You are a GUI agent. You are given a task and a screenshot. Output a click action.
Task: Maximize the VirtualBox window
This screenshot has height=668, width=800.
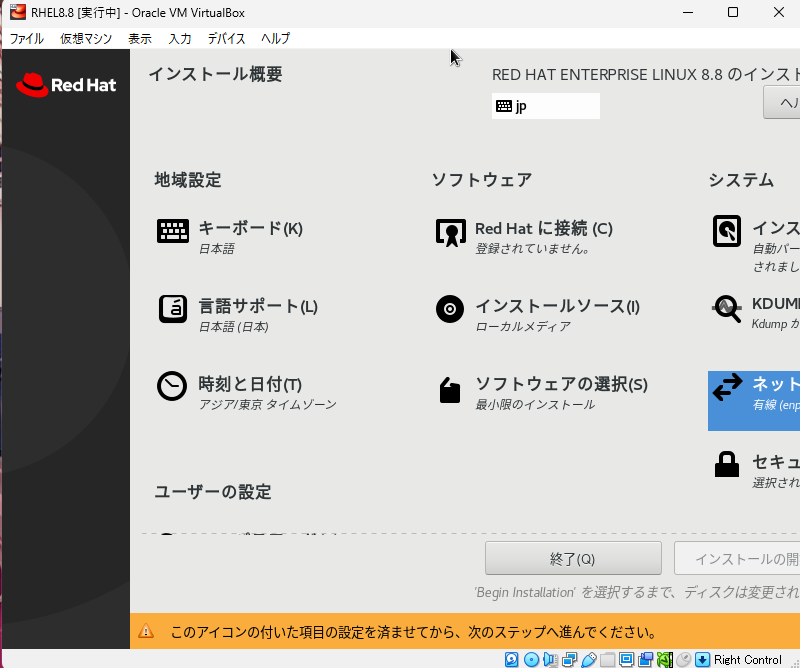[733, 12]
